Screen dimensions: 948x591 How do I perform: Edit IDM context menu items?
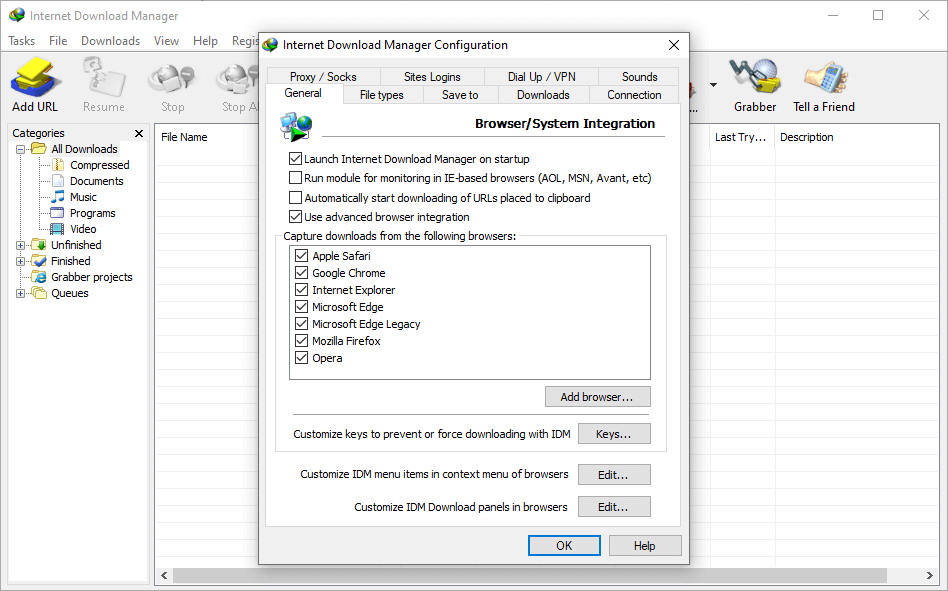614,475
